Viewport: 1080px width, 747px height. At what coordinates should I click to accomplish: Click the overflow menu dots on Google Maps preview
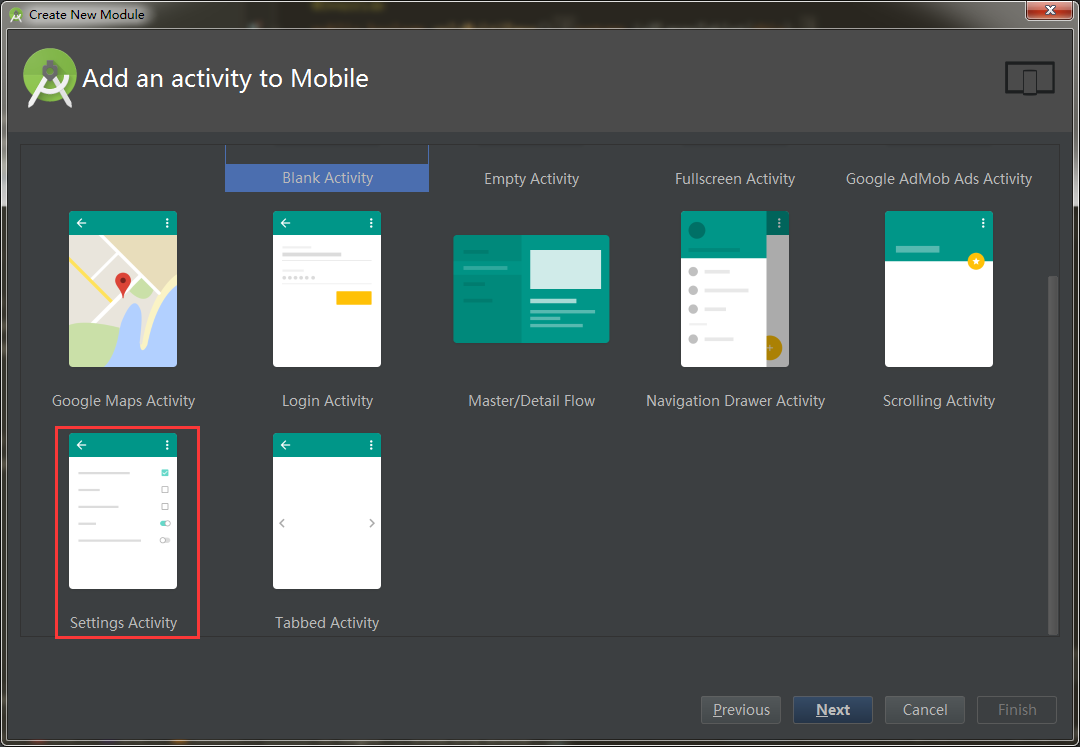click(168, 222)
